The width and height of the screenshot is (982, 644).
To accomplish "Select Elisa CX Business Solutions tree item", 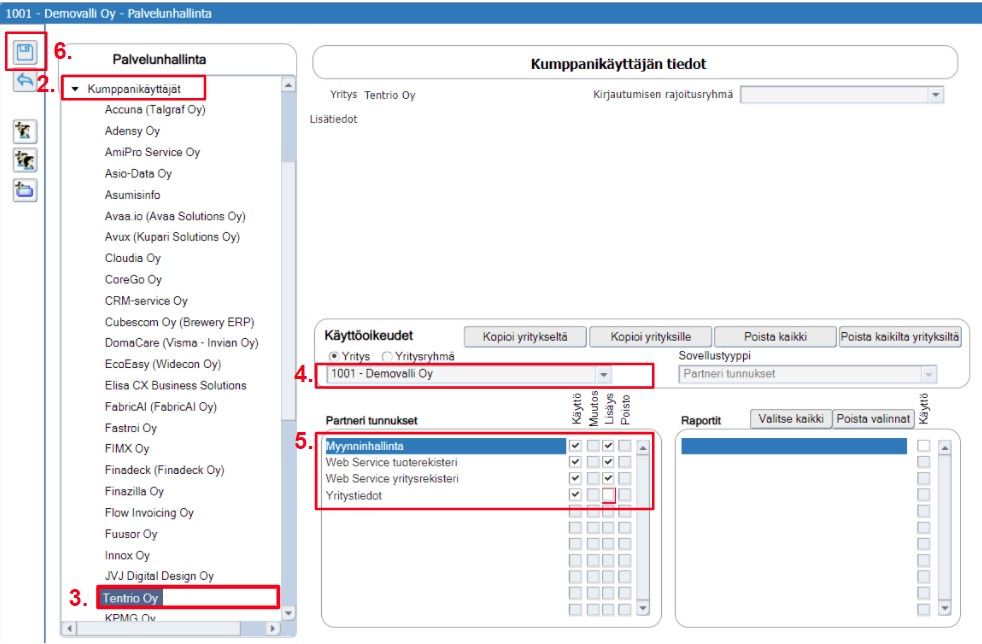I will point(175,385).
